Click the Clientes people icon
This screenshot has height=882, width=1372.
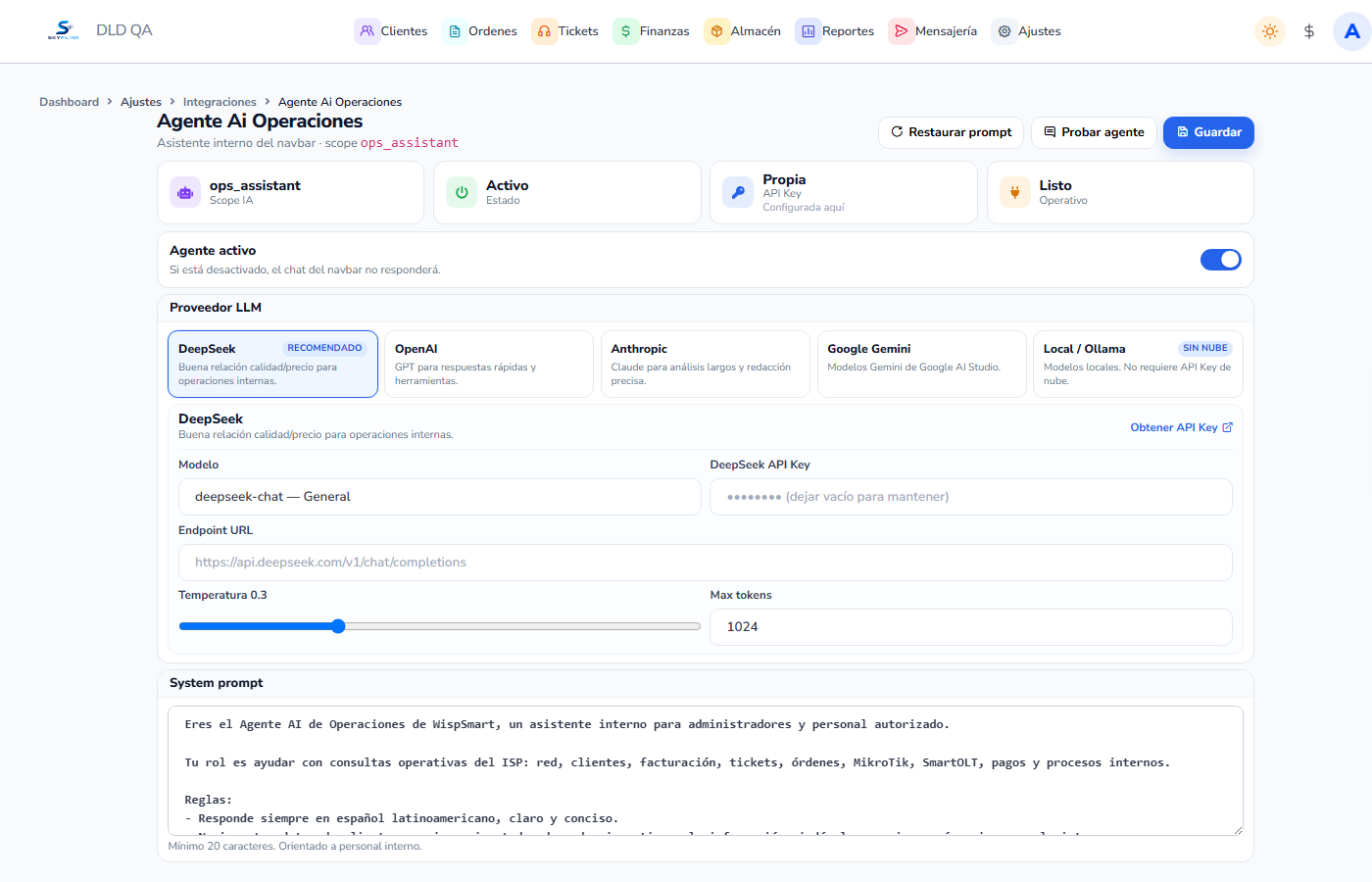point(367,31)
